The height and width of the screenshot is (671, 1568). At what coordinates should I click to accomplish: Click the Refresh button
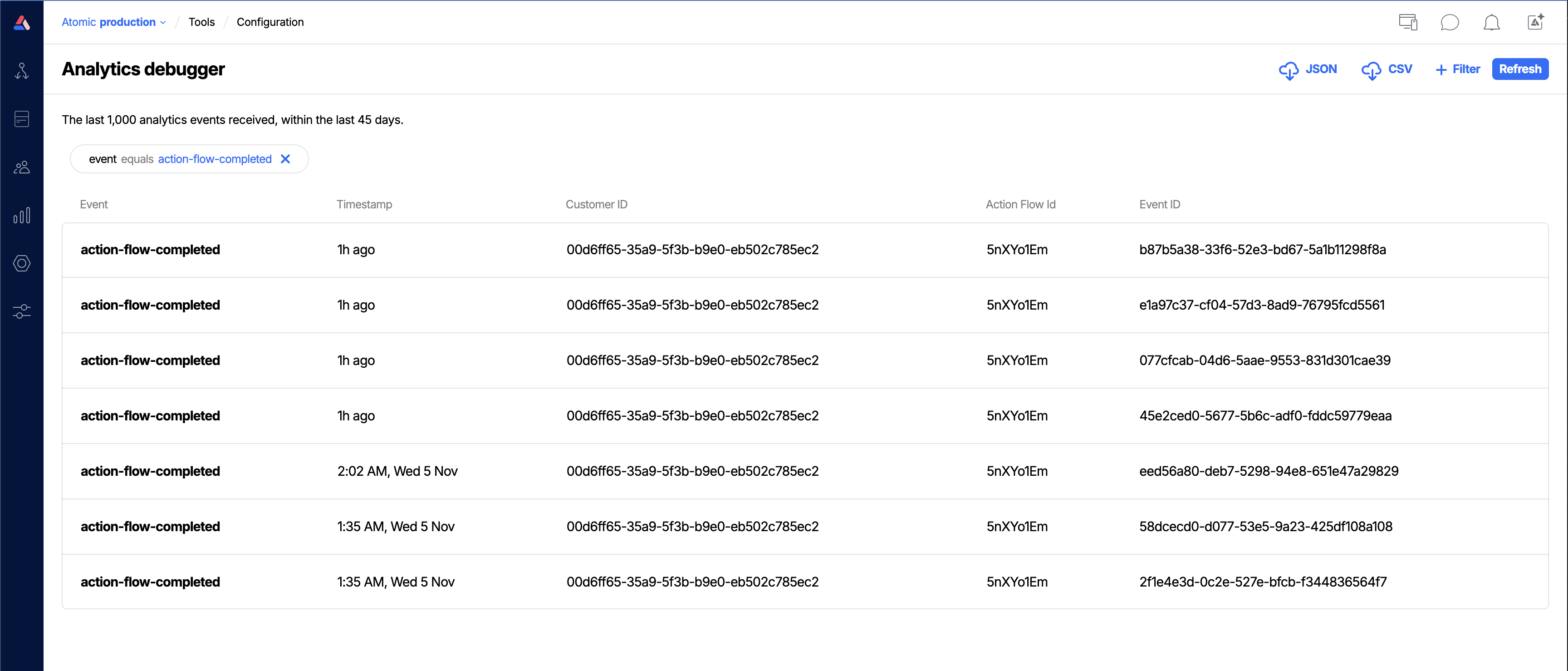point(1520,69)
